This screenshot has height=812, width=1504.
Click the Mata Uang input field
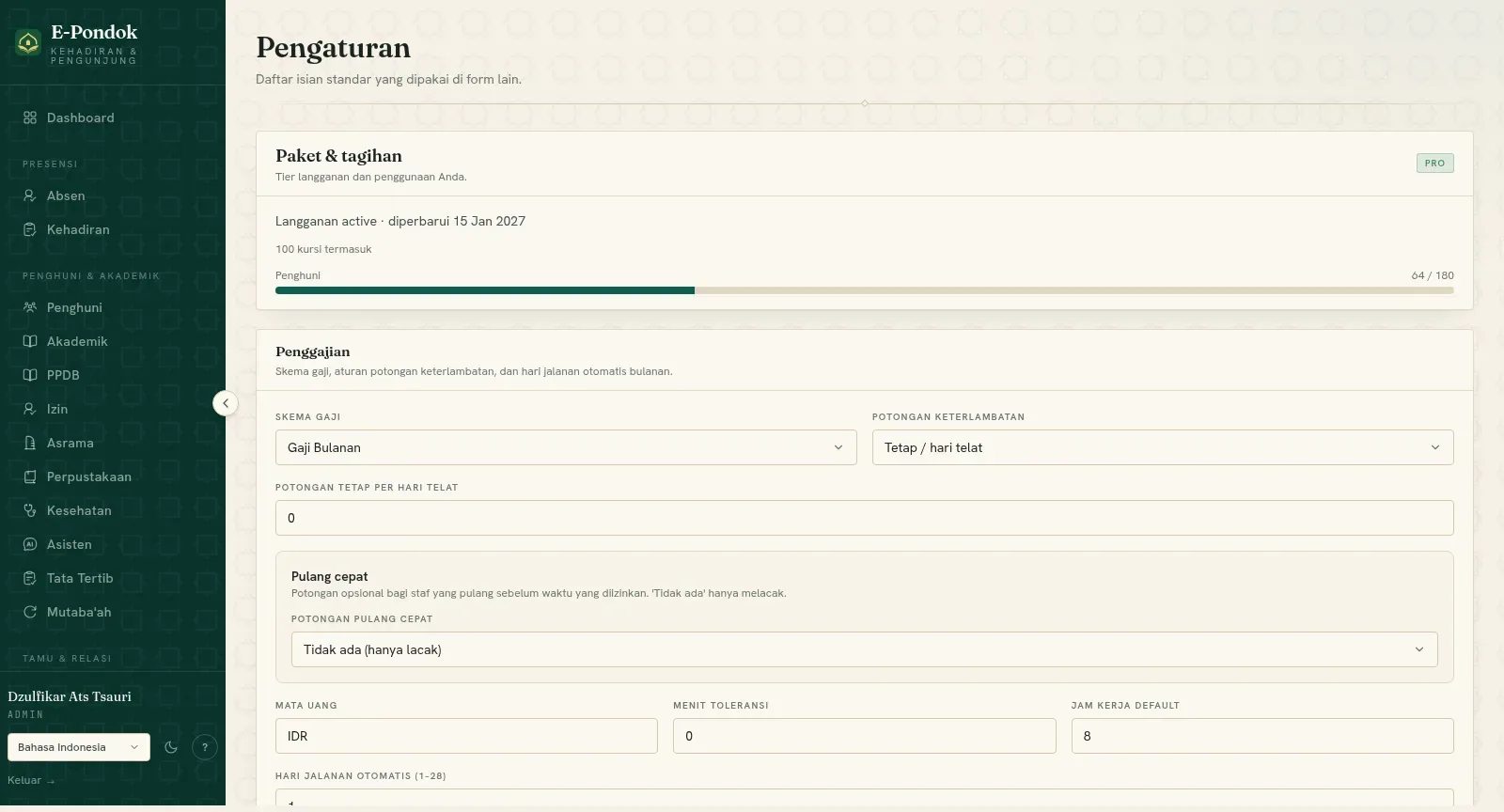click(x=466, y=736)
